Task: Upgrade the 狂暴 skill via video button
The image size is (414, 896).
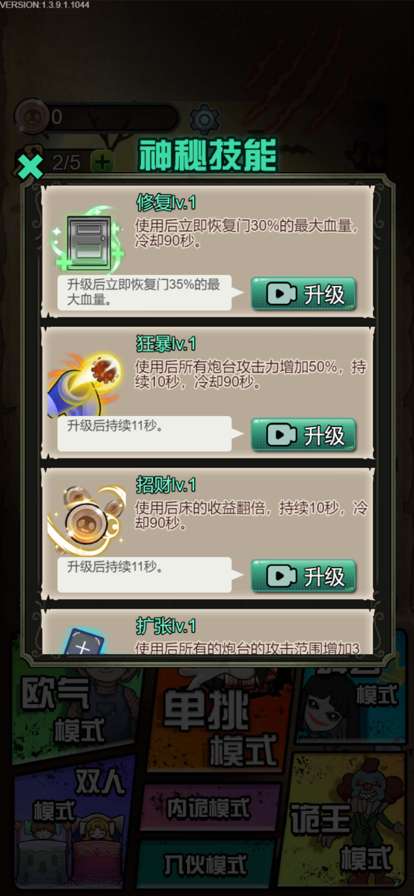Action: tap(304, 435)
